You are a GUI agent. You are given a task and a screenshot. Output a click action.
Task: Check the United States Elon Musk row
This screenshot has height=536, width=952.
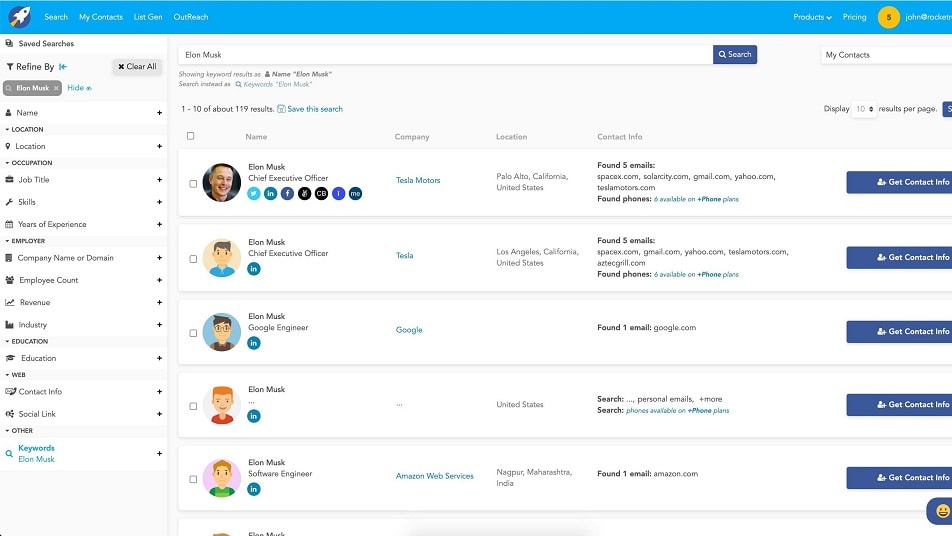click(193, 406)
